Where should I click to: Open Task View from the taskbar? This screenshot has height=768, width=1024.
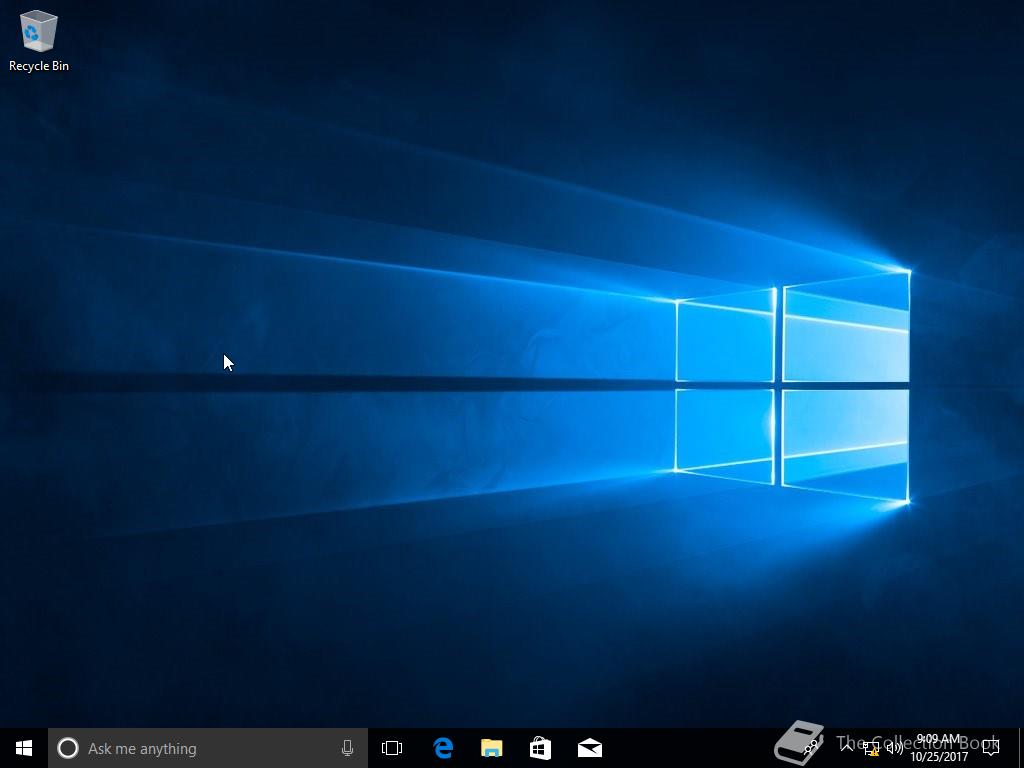coord(392,748)
